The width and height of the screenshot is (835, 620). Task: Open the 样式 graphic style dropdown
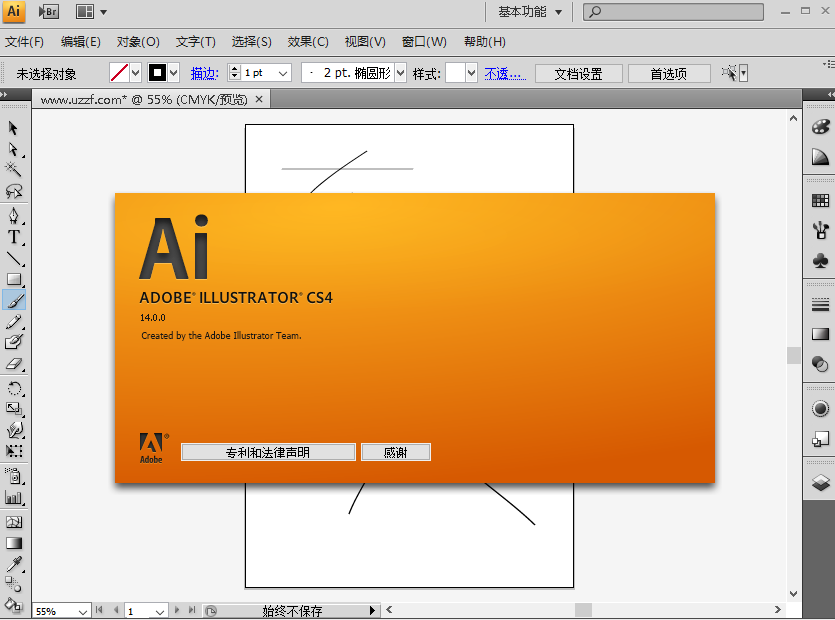pyautogui.click(x=471, y=73)
